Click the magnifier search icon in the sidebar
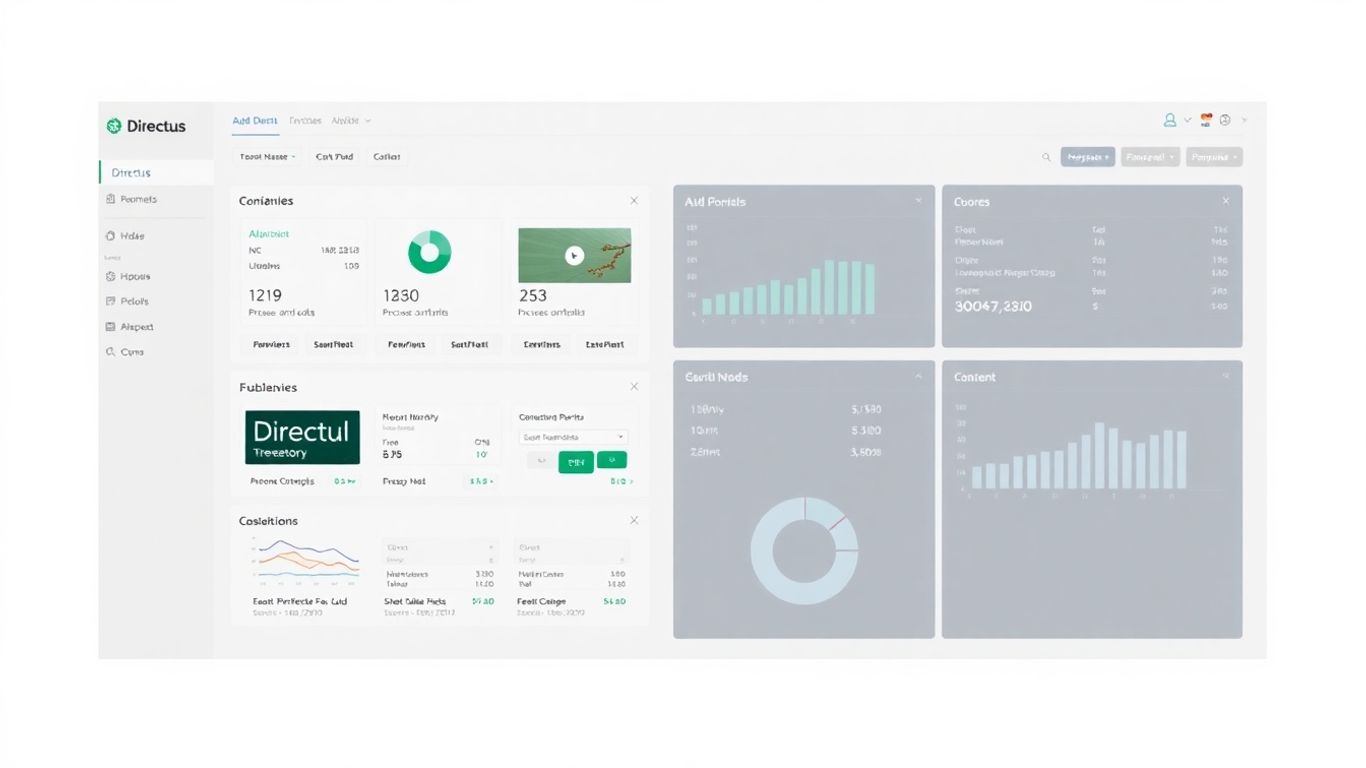1366x768 pixels. tap(111, 351)
